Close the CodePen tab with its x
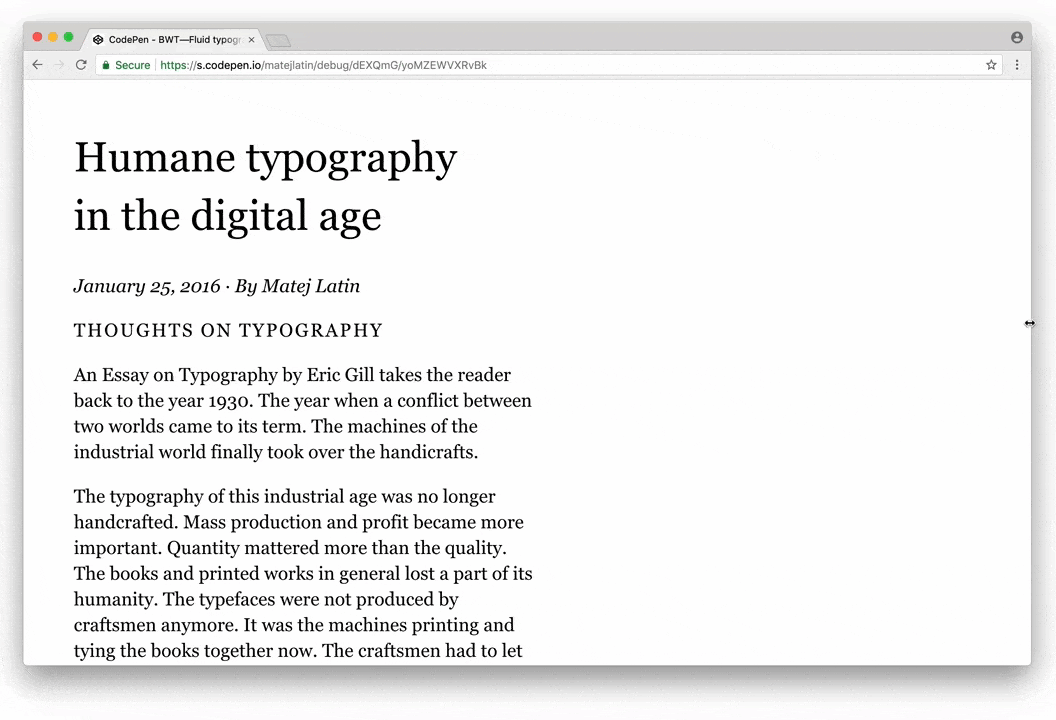This screenshot has width=1056, height=720. [251, 40]
